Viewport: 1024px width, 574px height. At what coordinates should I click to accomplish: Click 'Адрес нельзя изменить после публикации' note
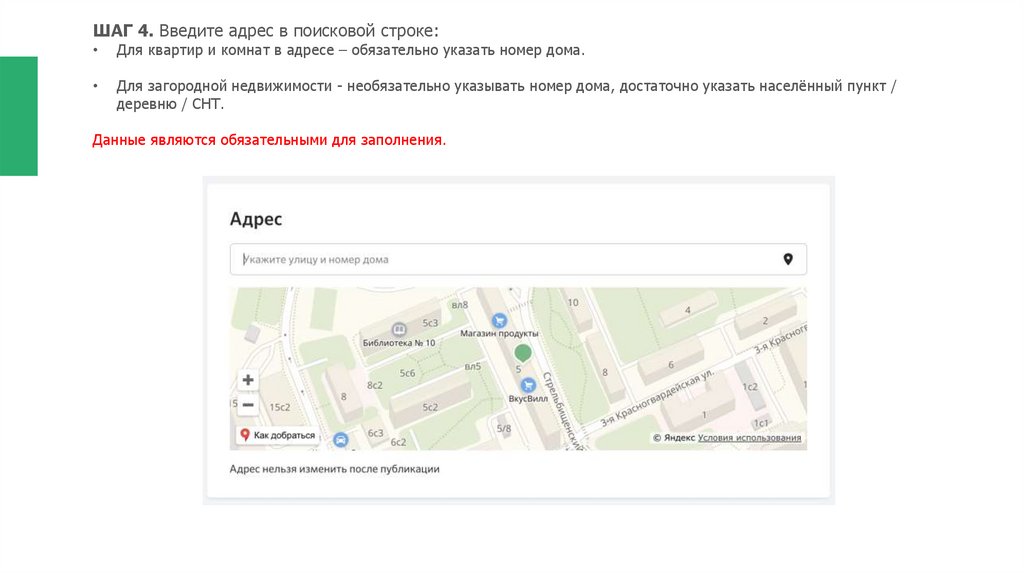(334, 469)
